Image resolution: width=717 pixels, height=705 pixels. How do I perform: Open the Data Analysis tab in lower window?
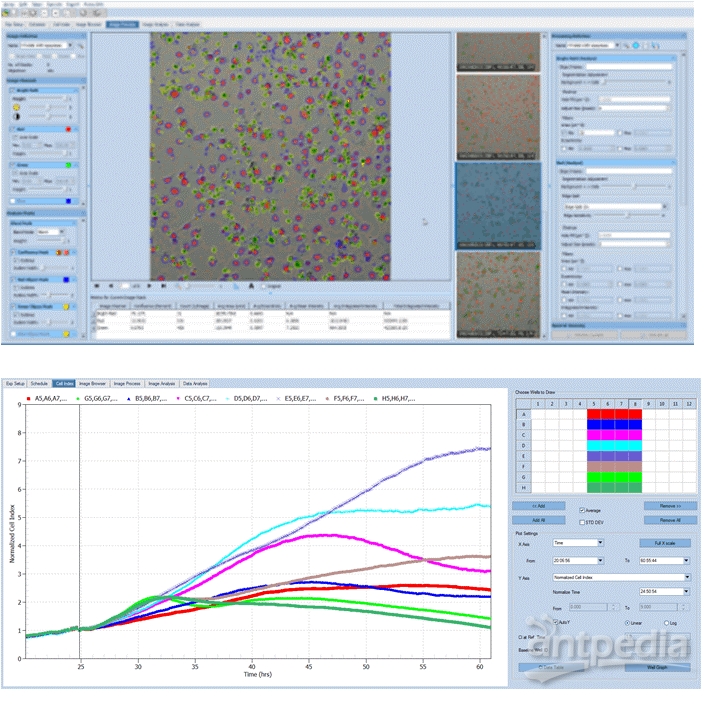[193, 383]
